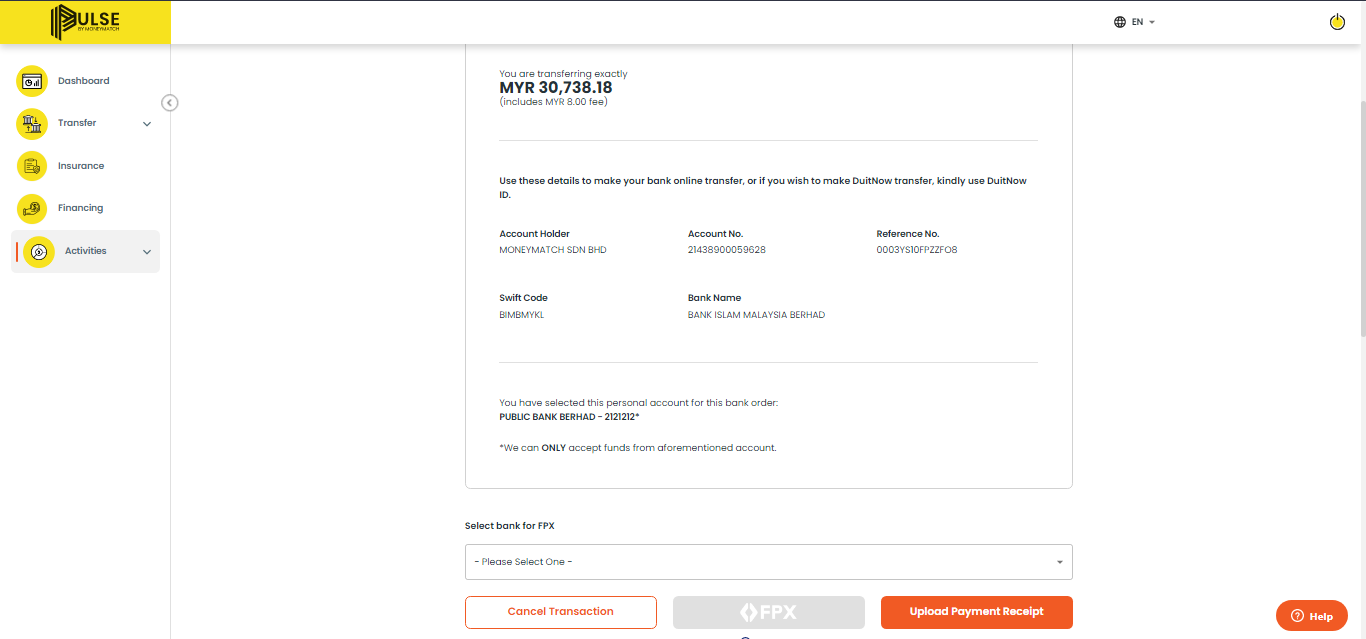Open the Help chat button
Image resolution: width=1366 pixels, height=639 pixels.
tap(1312, 616)
